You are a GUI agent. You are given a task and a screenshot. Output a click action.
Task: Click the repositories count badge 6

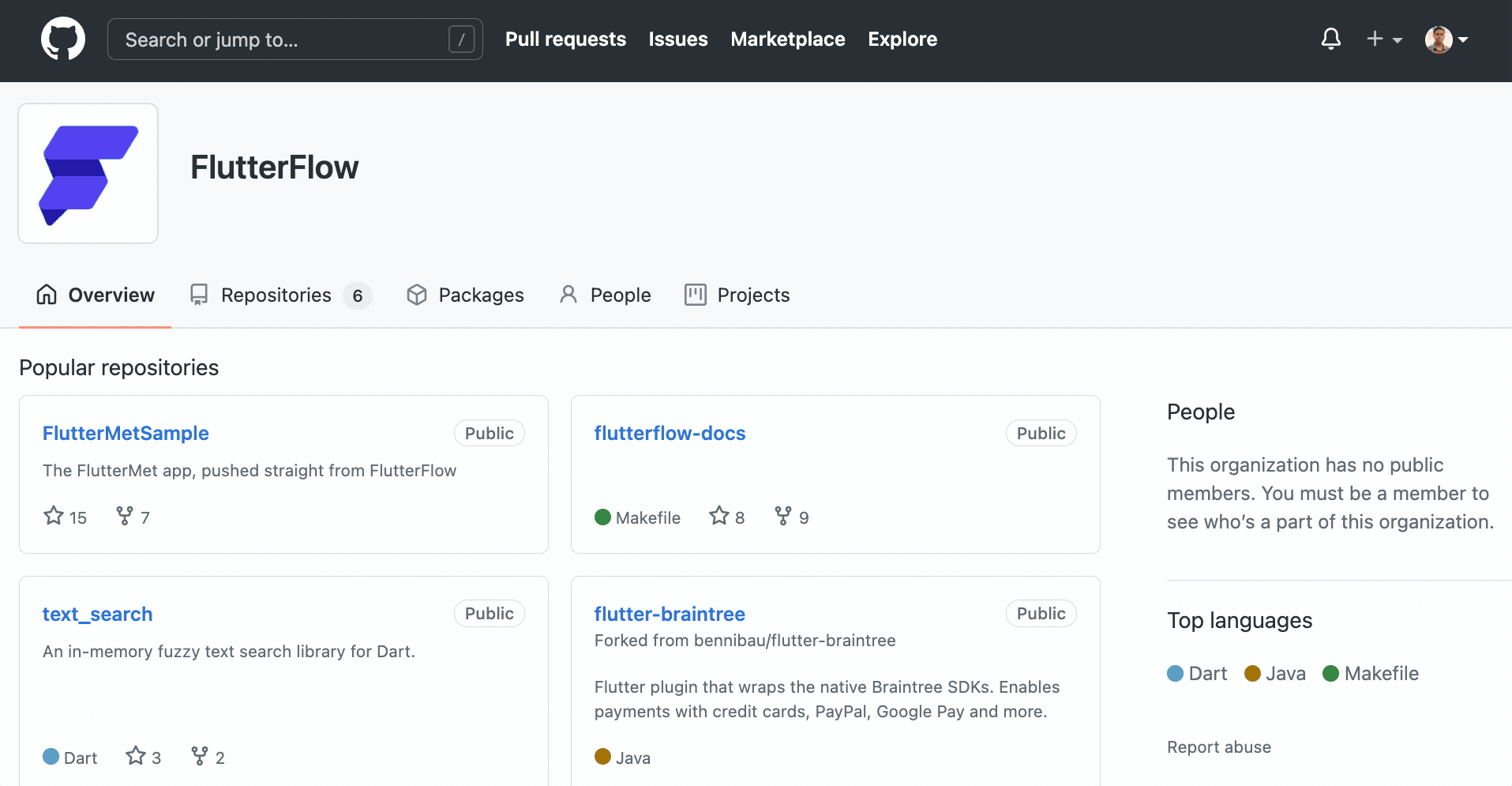pyautogui.click(x=358, y=295)
